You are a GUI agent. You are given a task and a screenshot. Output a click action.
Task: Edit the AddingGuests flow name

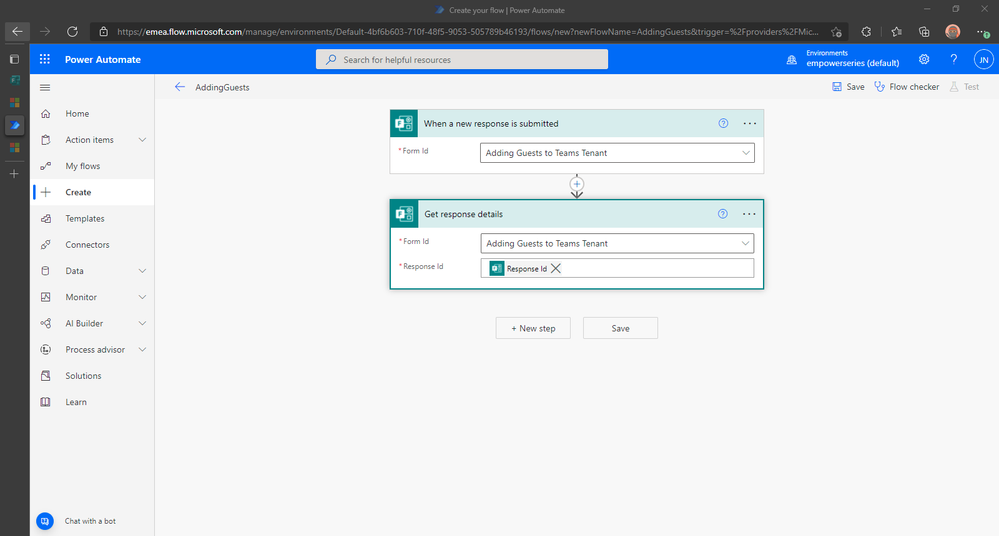(x=222, y=87)
